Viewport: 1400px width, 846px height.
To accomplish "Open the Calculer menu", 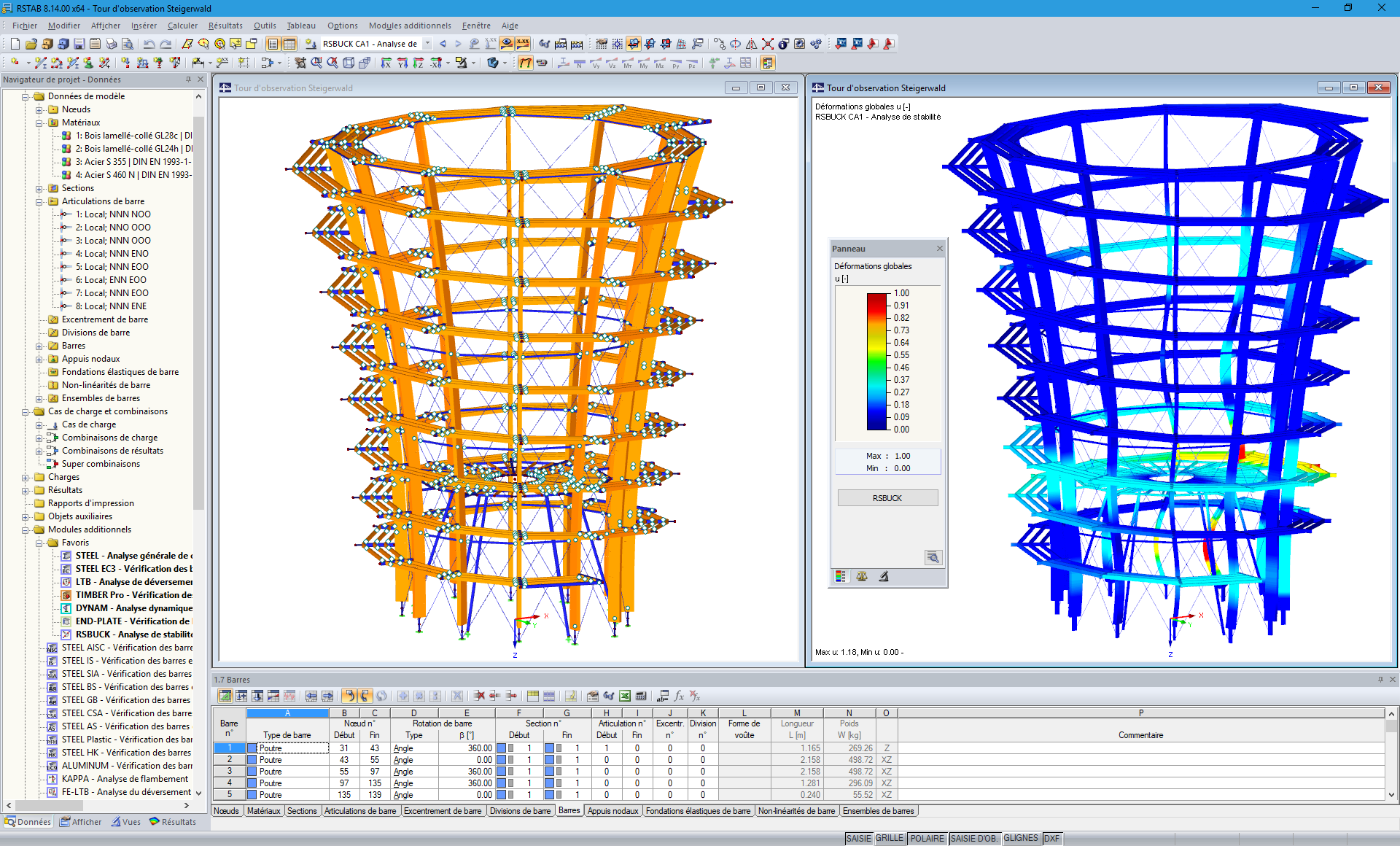I will pyautogui.click(x=182, y=26).
